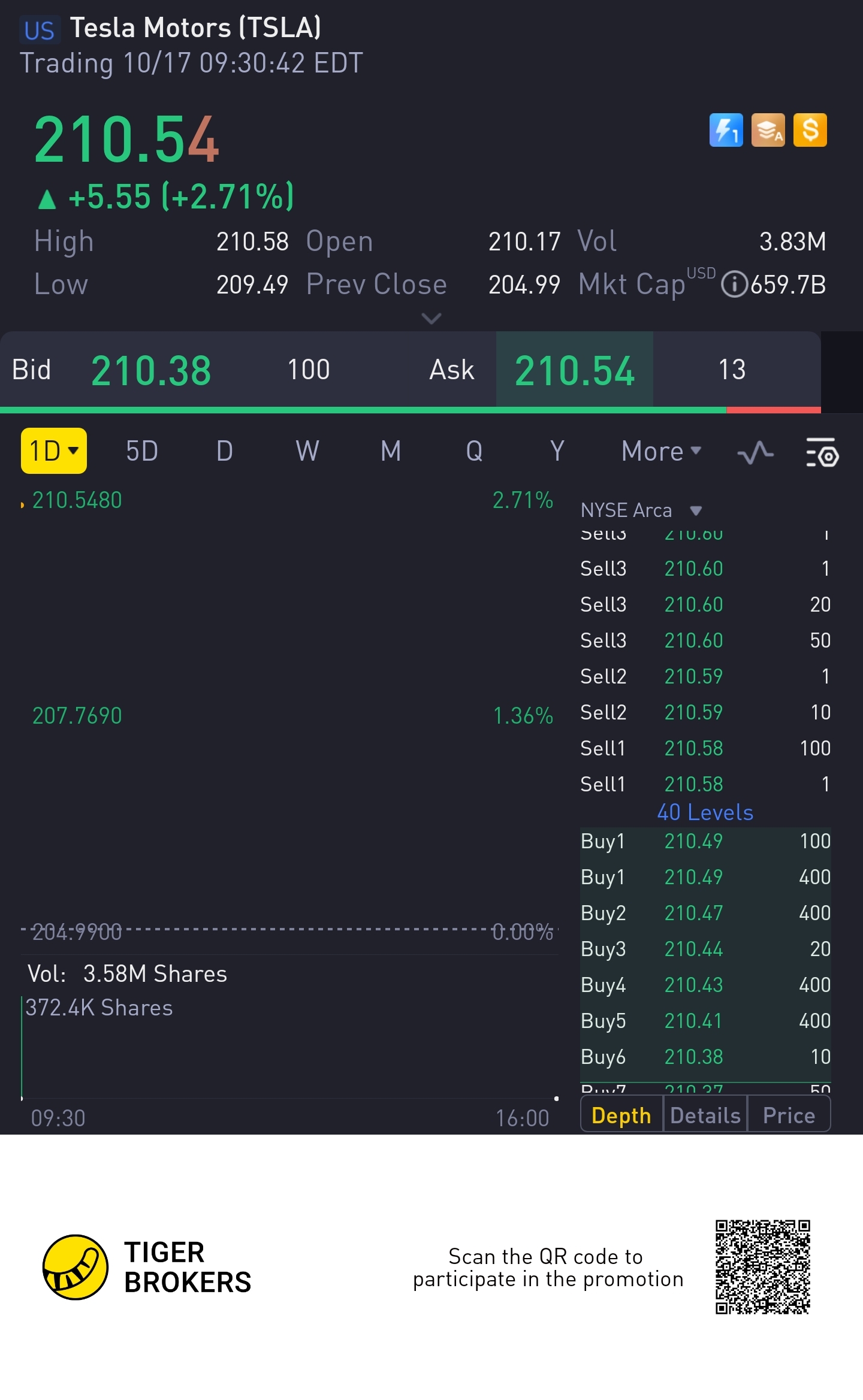Image resolution: width=863 pixels, height=1400 pixels.
Task: Select the Depth tab
Action: click(x=621, y=1115)
